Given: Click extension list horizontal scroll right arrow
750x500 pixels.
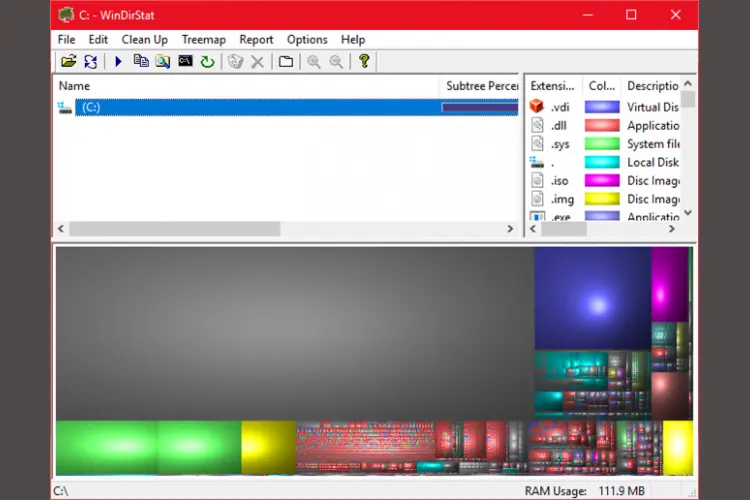Looking at the screenshot, I should (672, 229).
